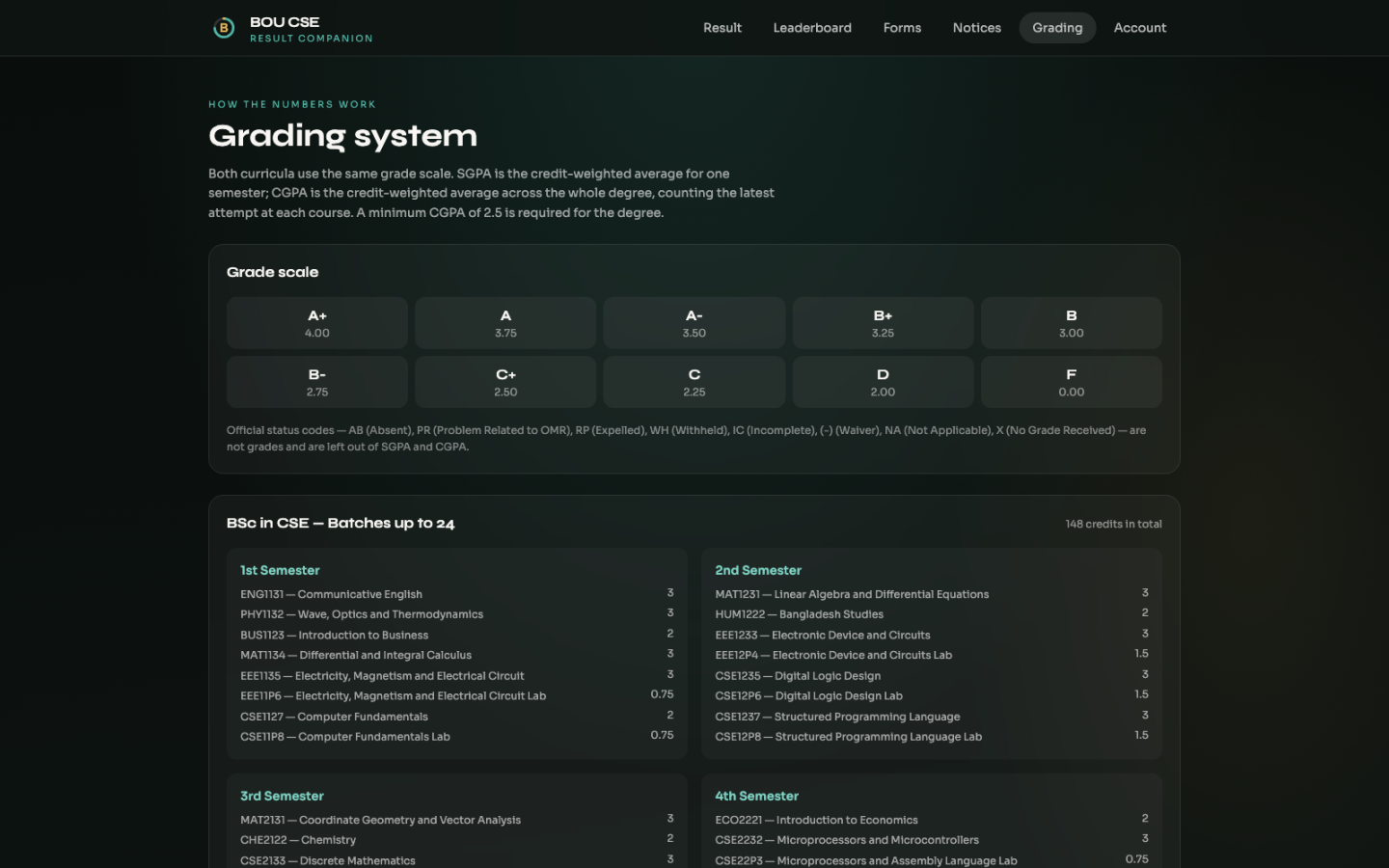1389x868 pixels.
Task: Click the BUS1123 Introduction to Business row
Action: pyautogui.click(x=457, y=635)
